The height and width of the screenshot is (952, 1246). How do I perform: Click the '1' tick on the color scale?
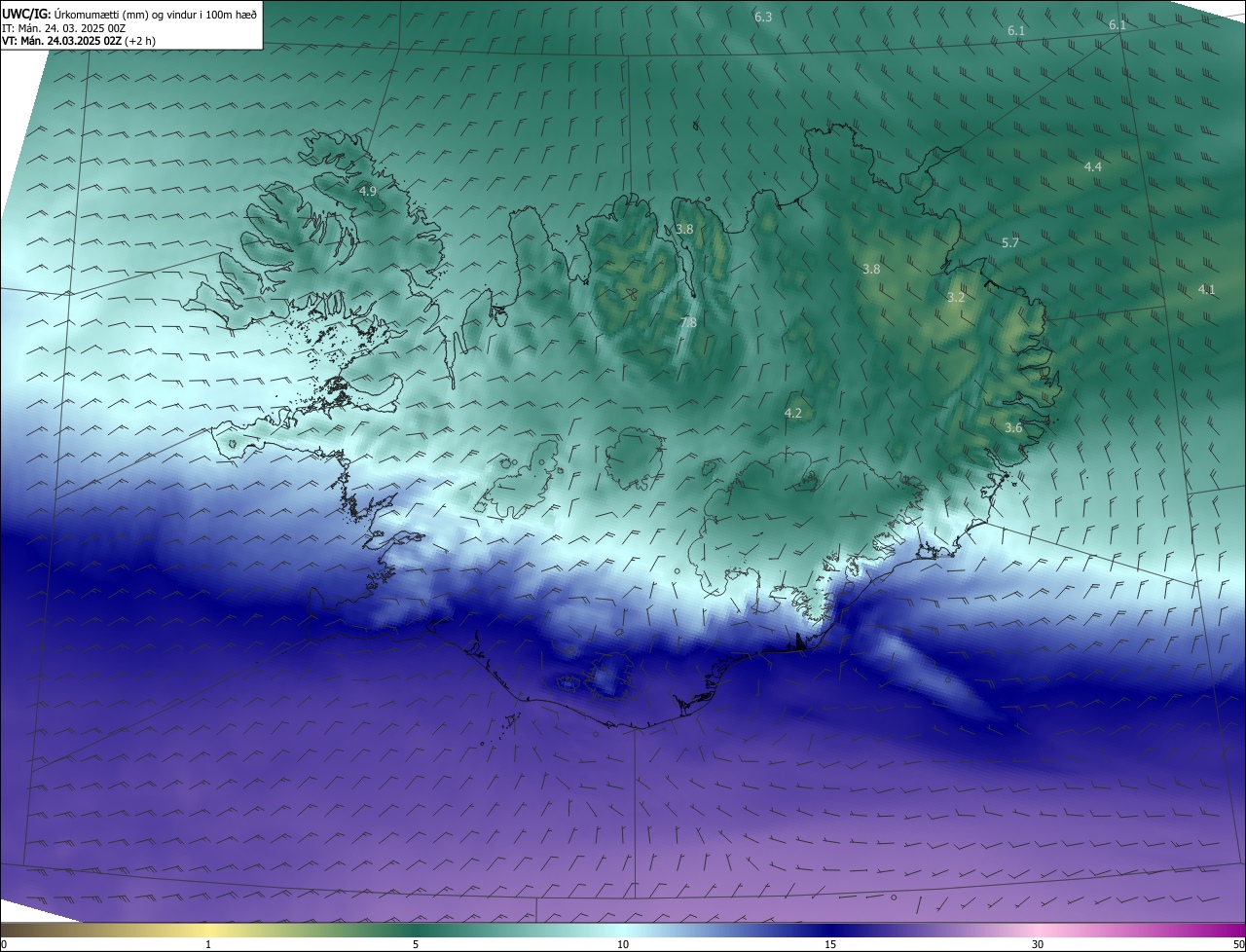coord(208,944)
